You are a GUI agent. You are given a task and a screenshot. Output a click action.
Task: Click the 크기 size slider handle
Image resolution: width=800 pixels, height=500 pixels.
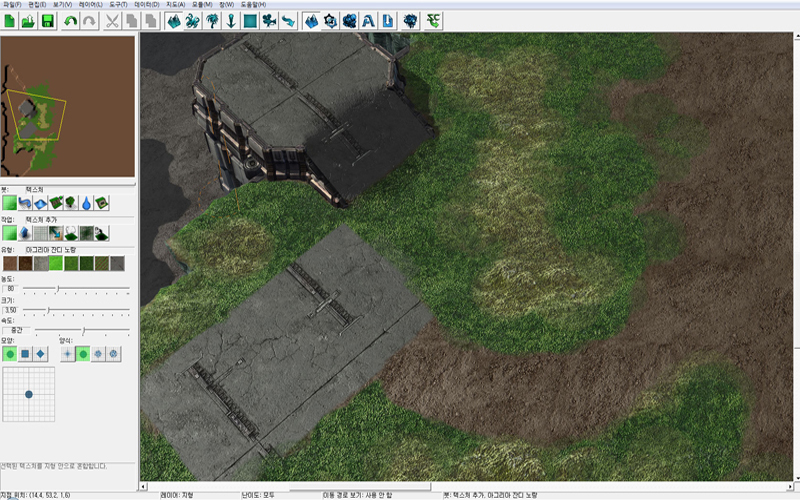(x=48, y=310)
